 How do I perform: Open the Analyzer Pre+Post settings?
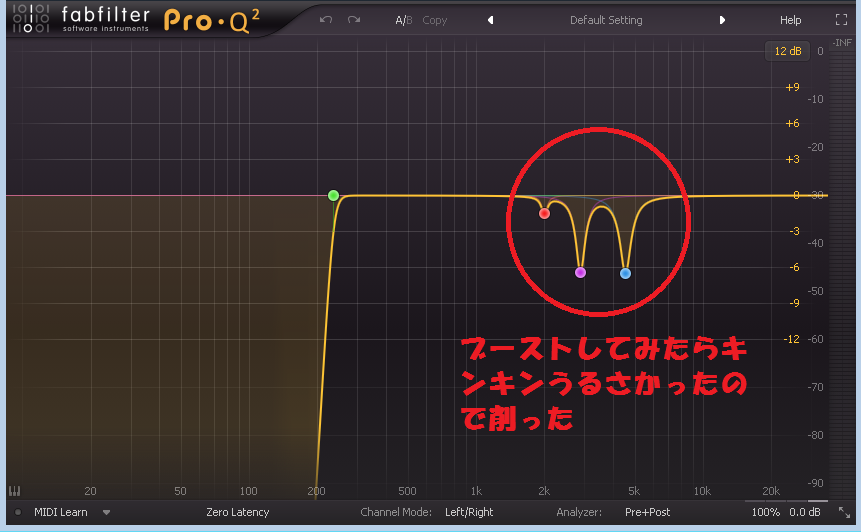pos(647,512)
